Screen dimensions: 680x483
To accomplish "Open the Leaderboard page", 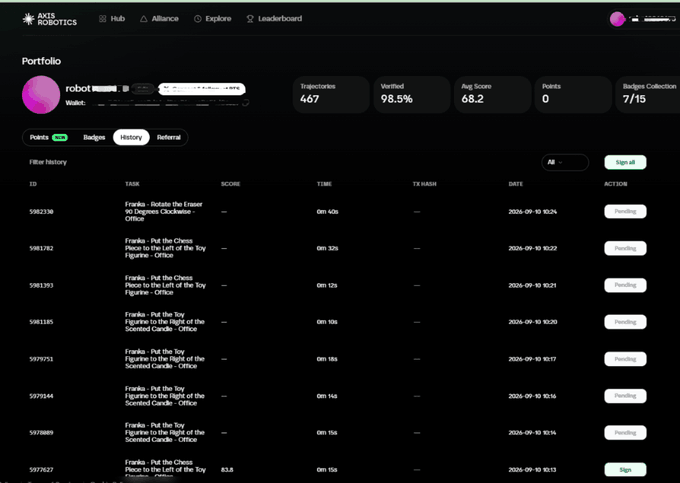I will click(x=274, y=19).
